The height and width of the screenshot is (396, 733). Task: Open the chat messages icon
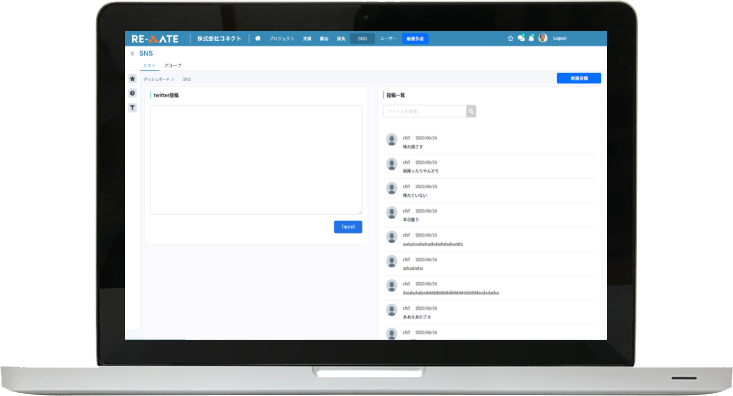tap(521, 38)
